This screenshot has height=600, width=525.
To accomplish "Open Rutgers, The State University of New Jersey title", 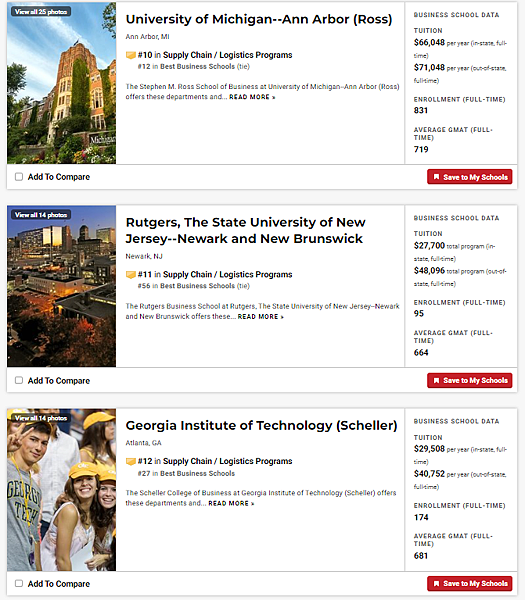I will pos(245,230).
